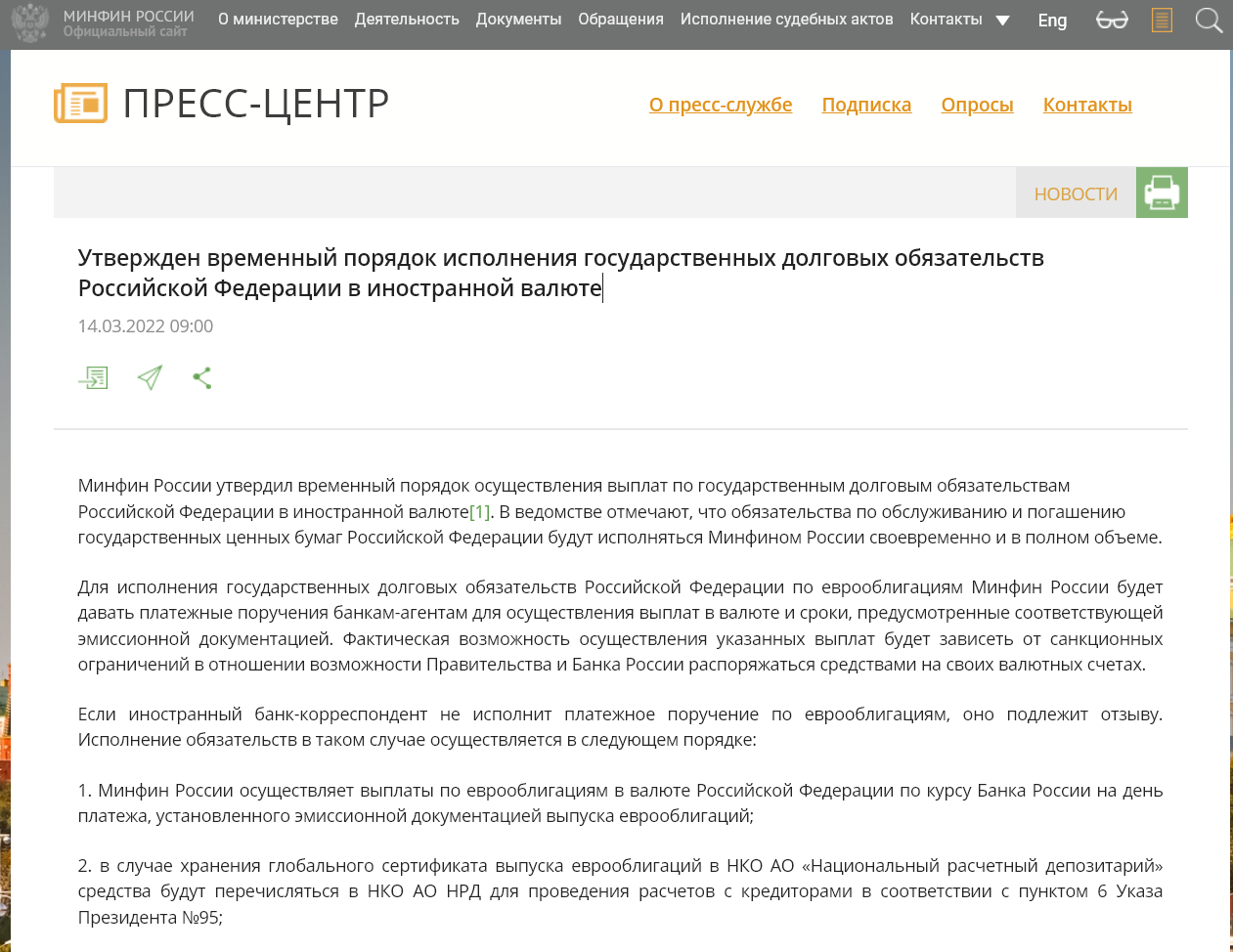The height and width of the screenshot is (952, 1233).
Task: Click the article headline Утвержден временный порядок
Action: tap(561, 273)
